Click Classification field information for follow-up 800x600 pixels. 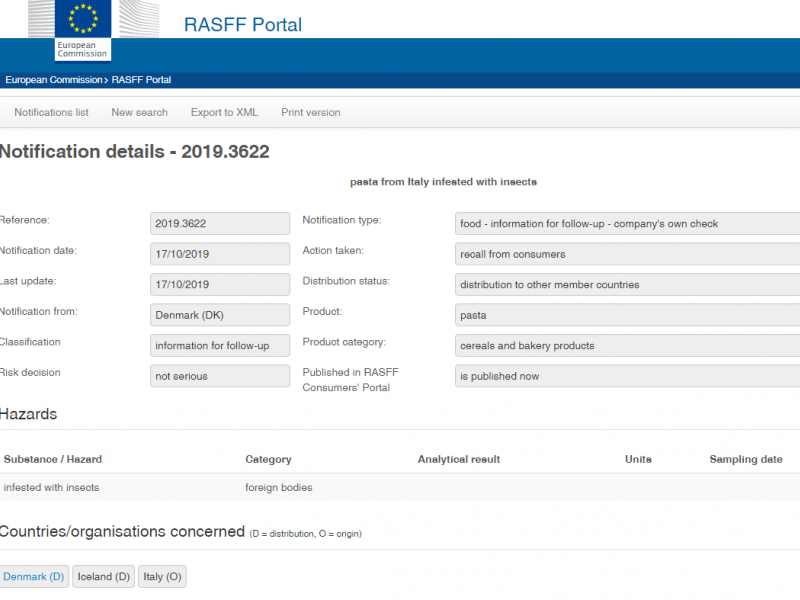point(220,346)
